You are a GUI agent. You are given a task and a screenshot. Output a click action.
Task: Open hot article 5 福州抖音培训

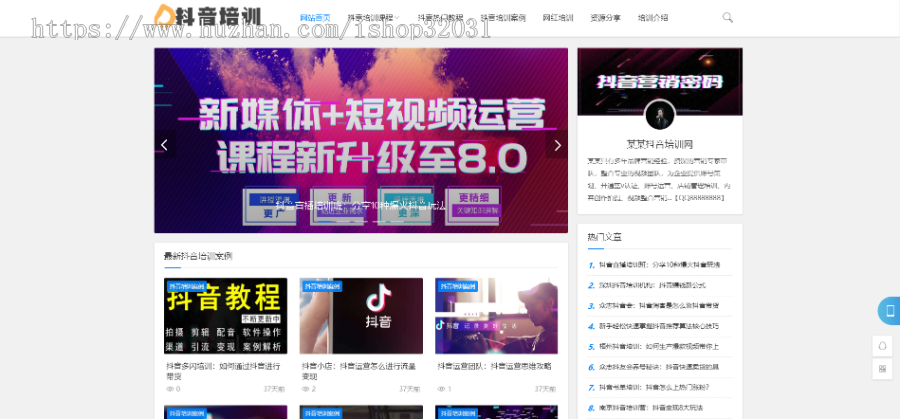pyautogui.click(x=659, y=347)
